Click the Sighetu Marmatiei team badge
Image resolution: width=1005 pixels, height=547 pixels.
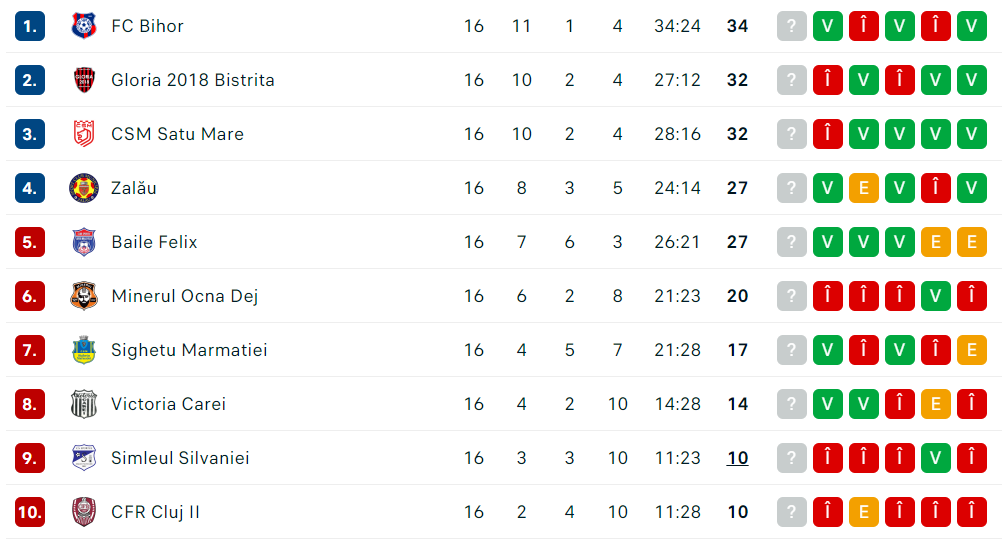(x=84, y=350)
